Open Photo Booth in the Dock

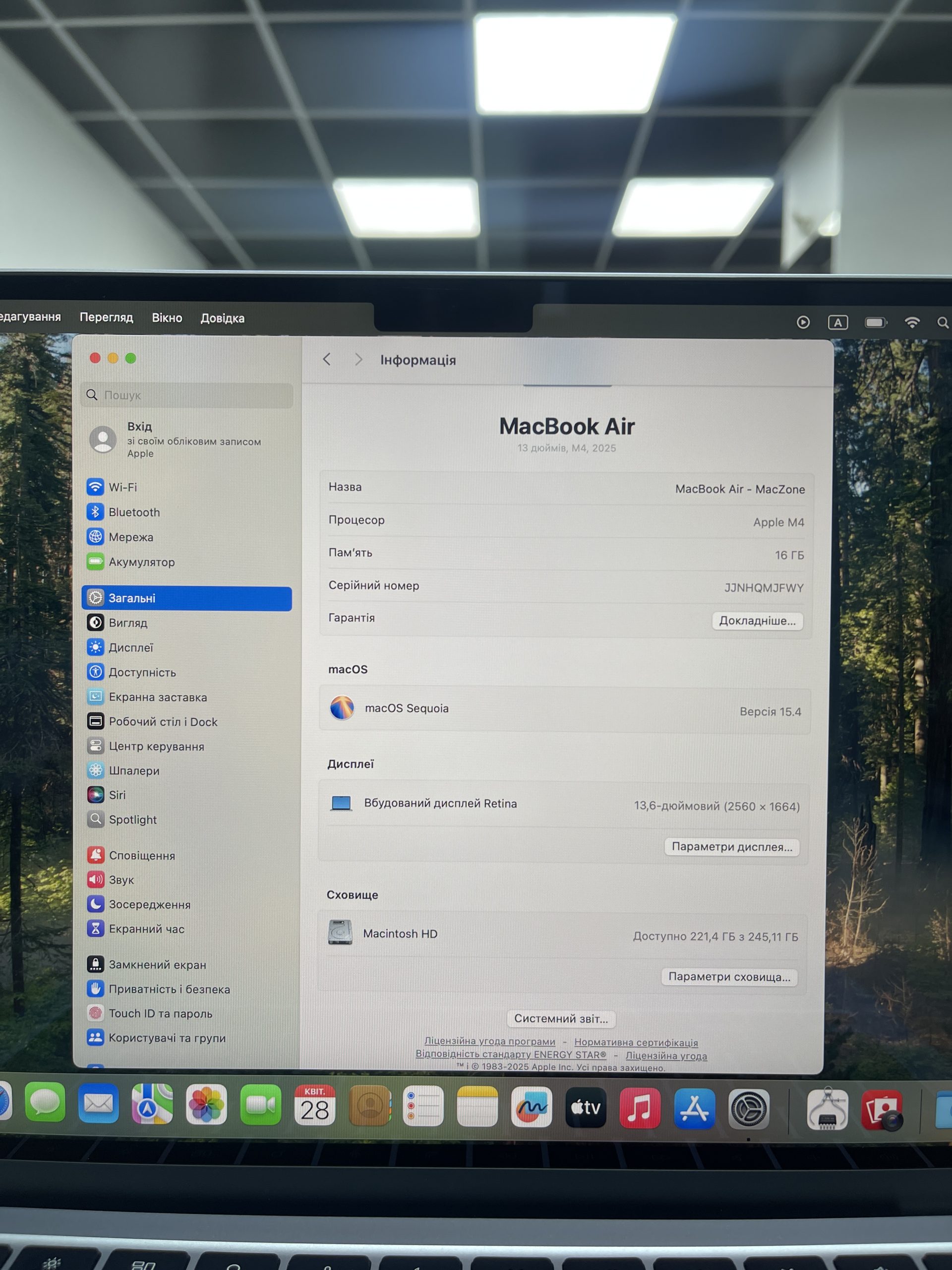(x=882, y=1110)
